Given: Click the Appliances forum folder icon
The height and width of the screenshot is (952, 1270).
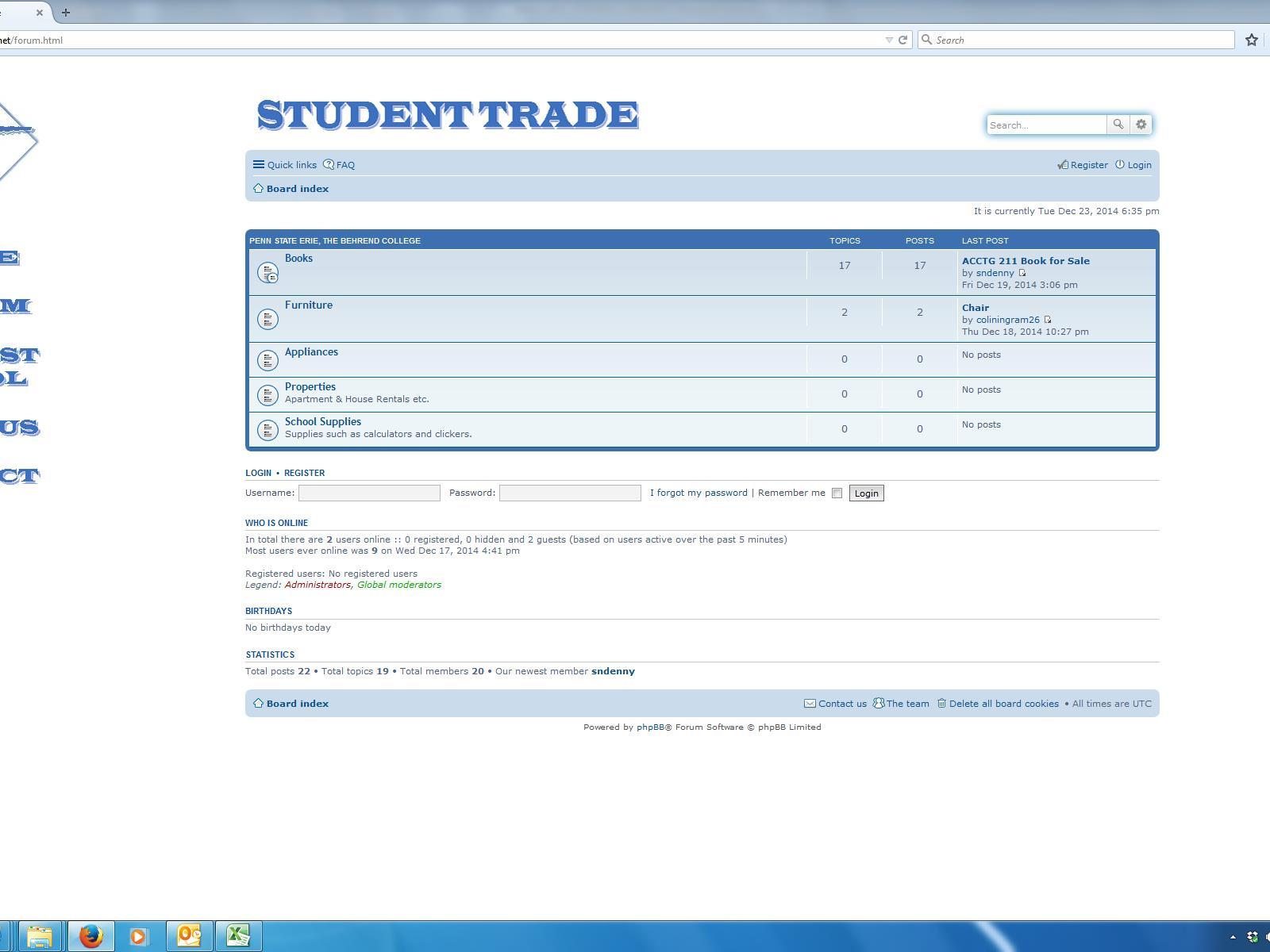Looking at the screenshot, I should click(x=267, y=360).
